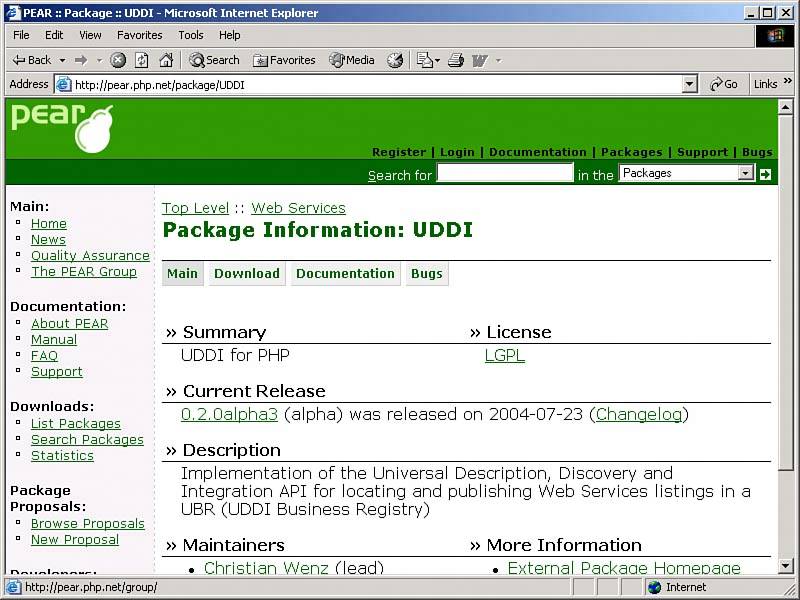Click the History icon in toolbar
The image size is (800, 600).
[395, 60]
